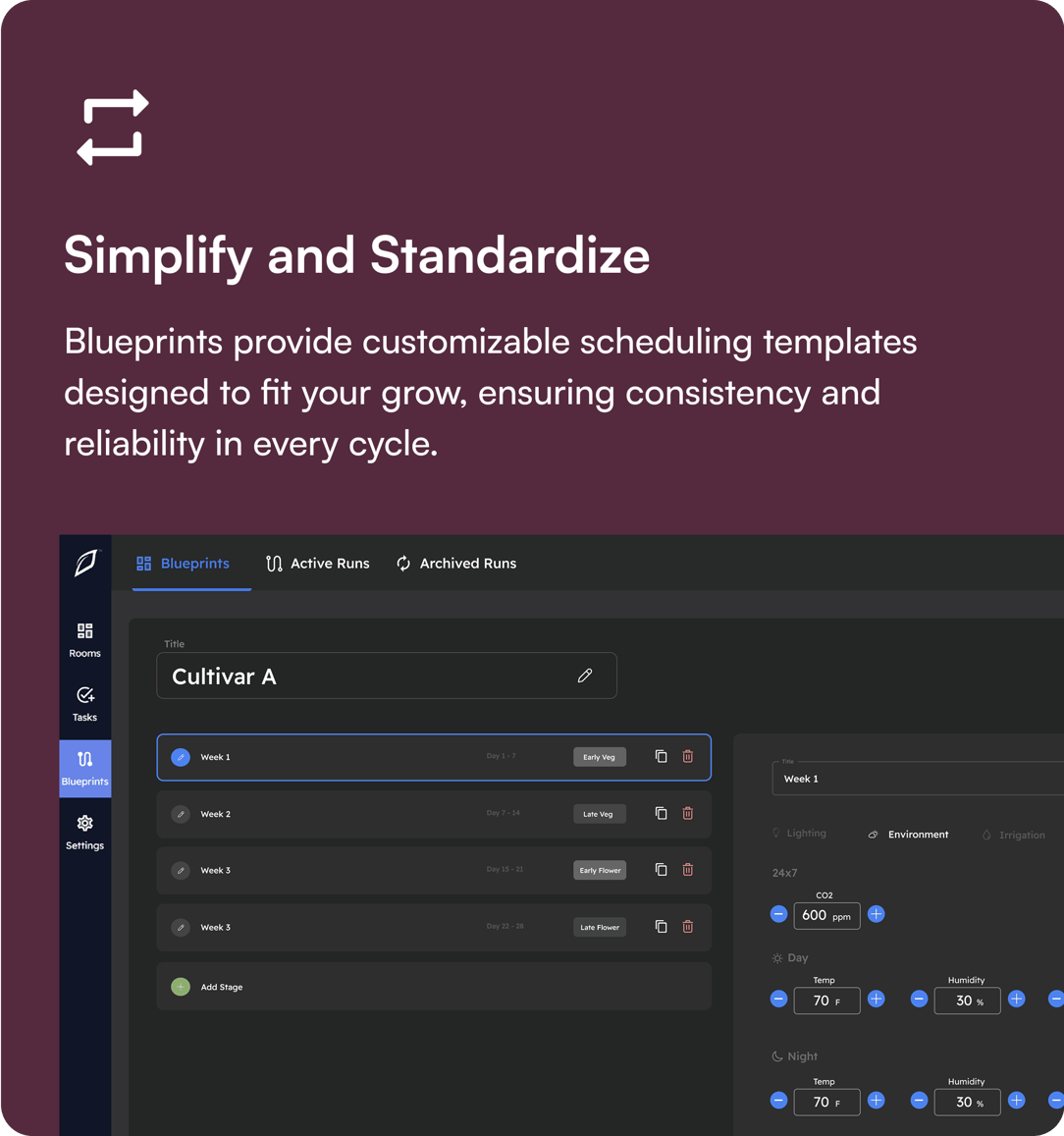The width and height of the screenshot is (1064, 1136).
Task: Copy the Early Flower stage
Action: [661, 869]
